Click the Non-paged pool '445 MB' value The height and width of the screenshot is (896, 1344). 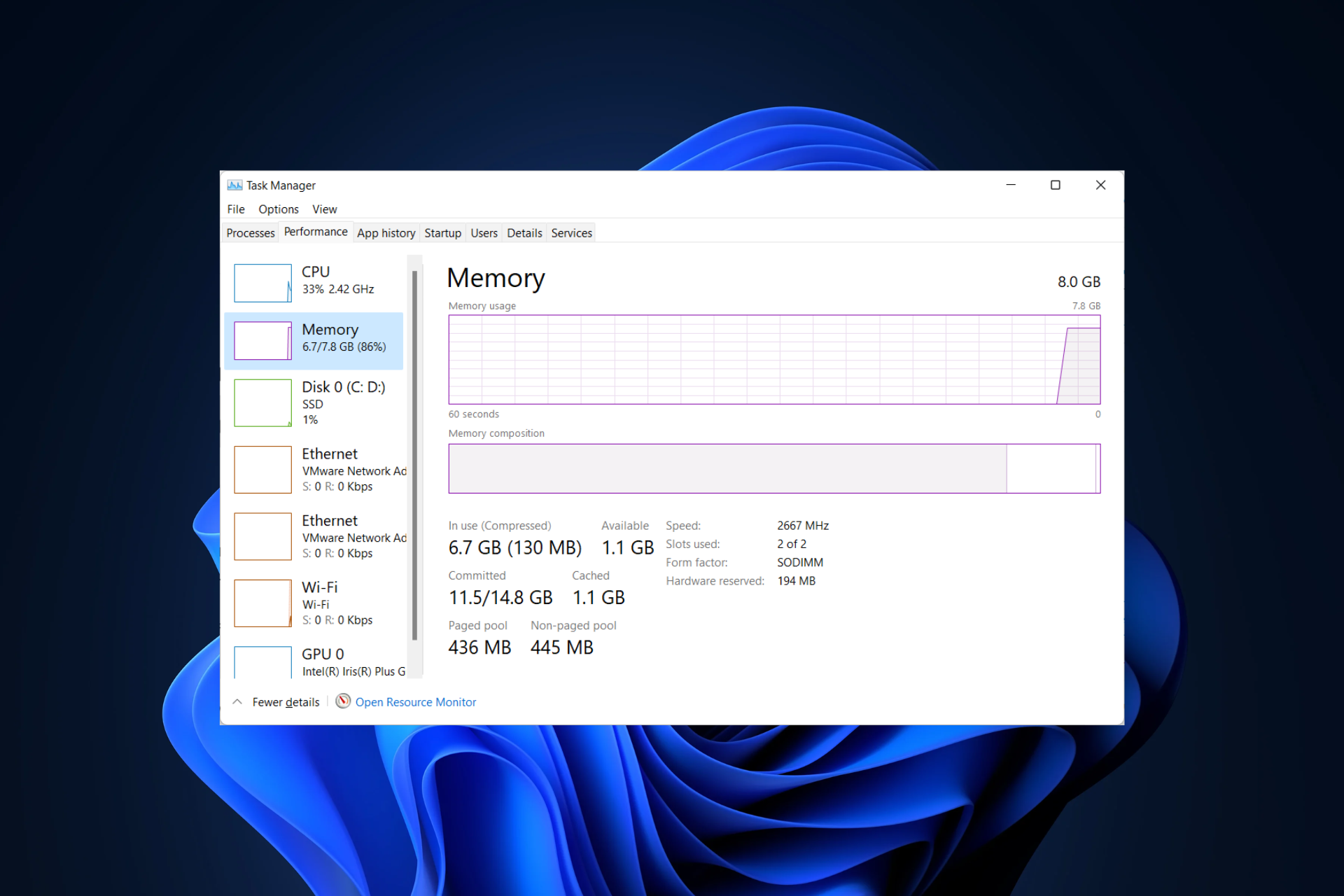tap(562, 647)
